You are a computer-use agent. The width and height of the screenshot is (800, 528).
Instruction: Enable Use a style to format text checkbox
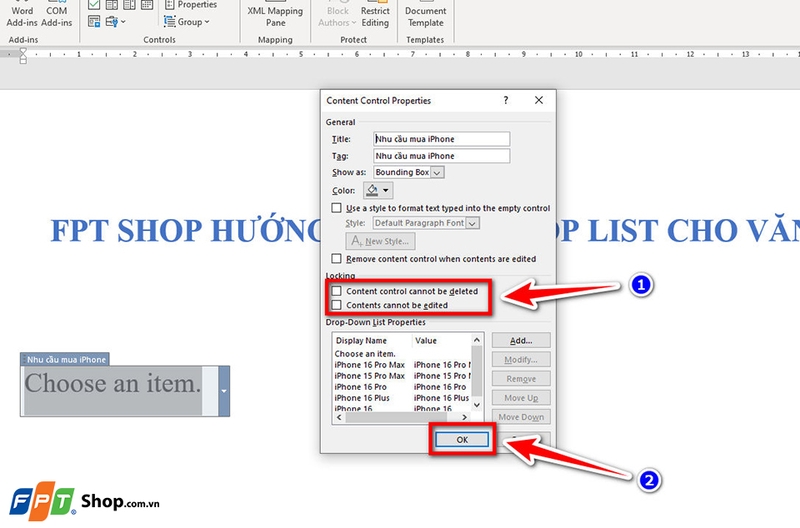pos(336,208)
